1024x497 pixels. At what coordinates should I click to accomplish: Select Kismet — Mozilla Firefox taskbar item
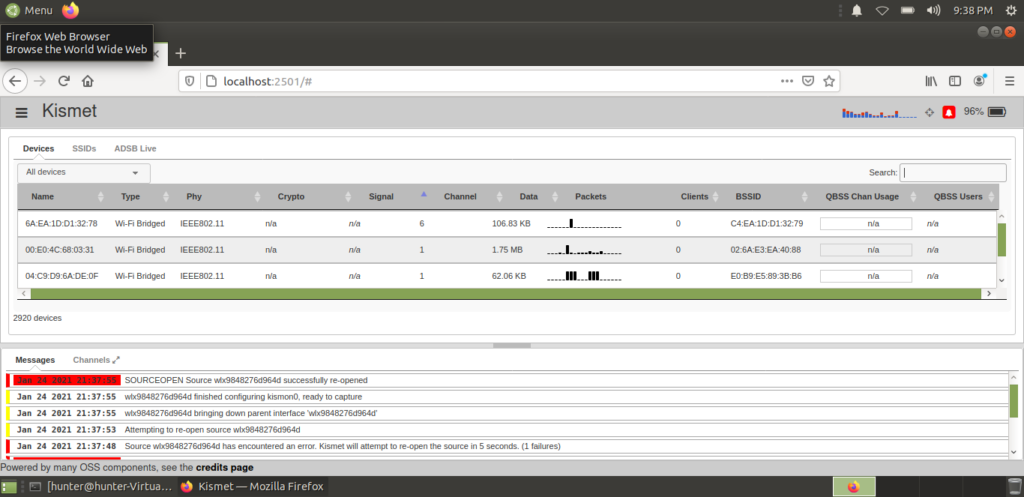[x=251, y=487]
